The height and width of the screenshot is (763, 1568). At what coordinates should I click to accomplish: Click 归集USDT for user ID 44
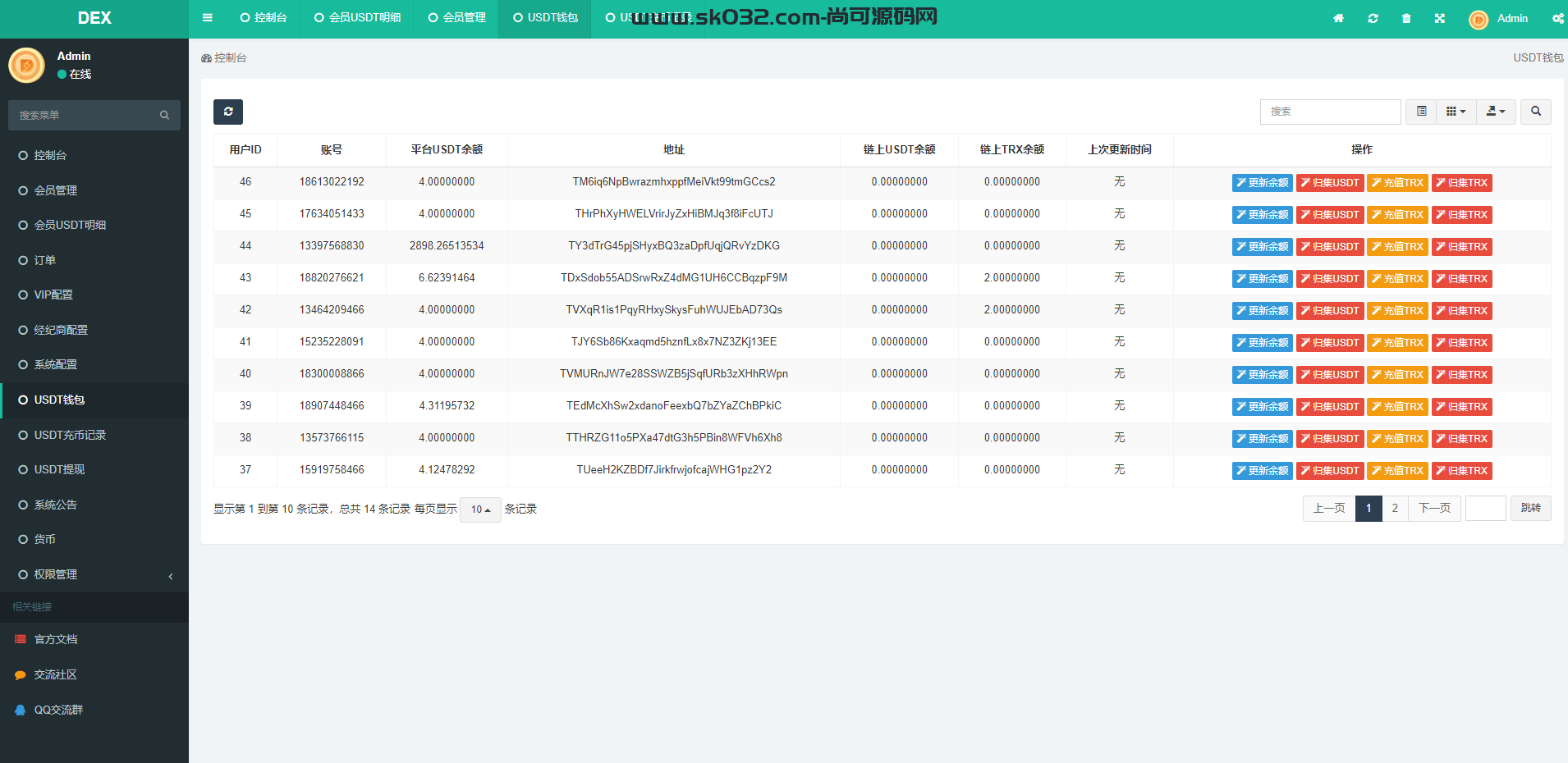point(1330,247)
